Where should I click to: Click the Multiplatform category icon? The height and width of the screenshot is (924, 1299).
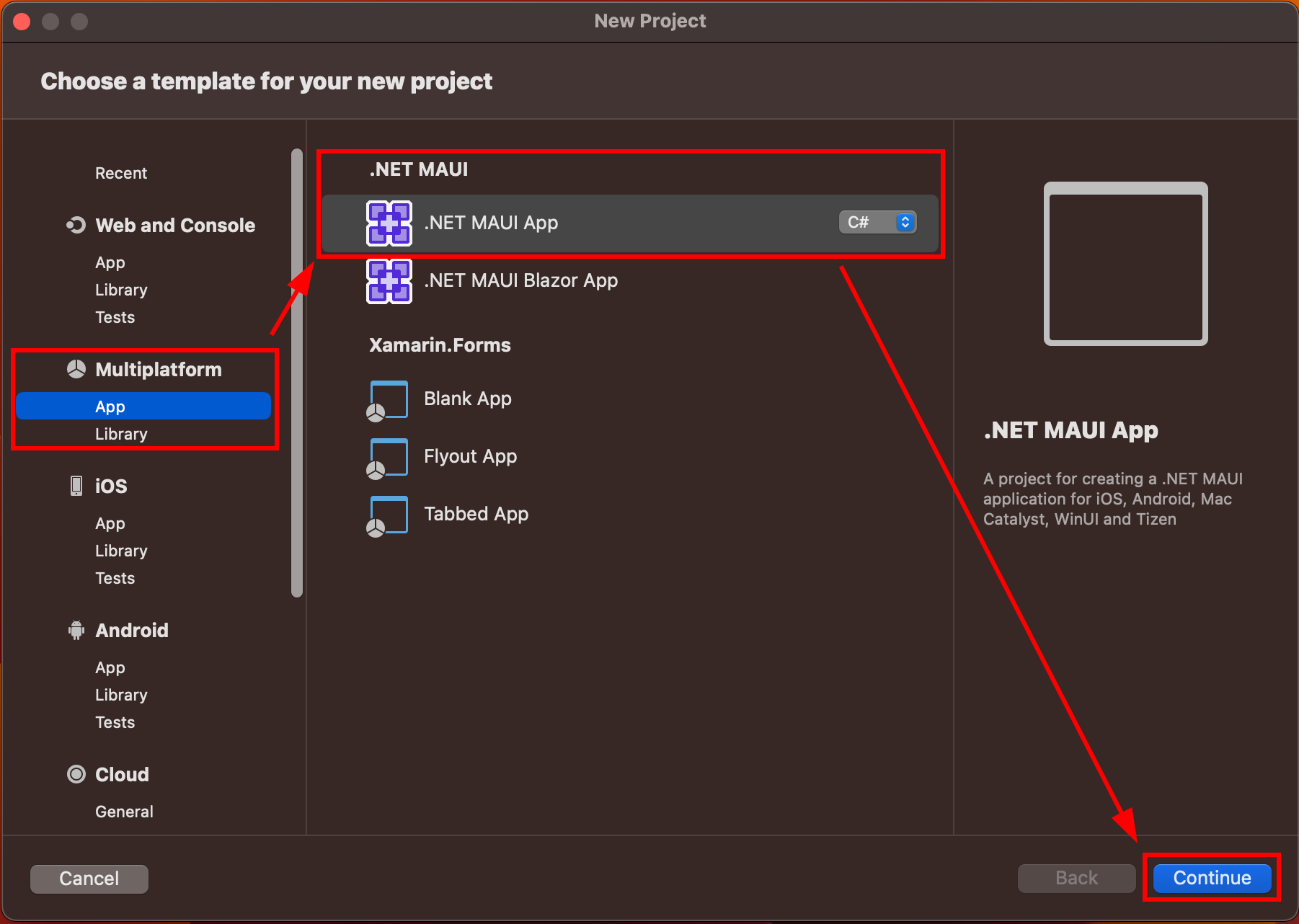click(76, 369)
